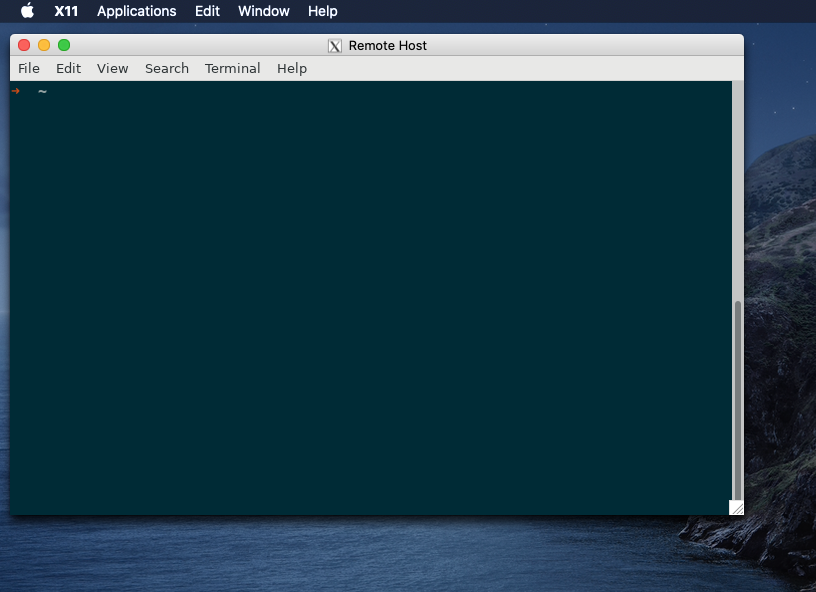This screenshot has height=592, width=816.
Task: Click the resize grip in window corner
Action: [736, 508]
